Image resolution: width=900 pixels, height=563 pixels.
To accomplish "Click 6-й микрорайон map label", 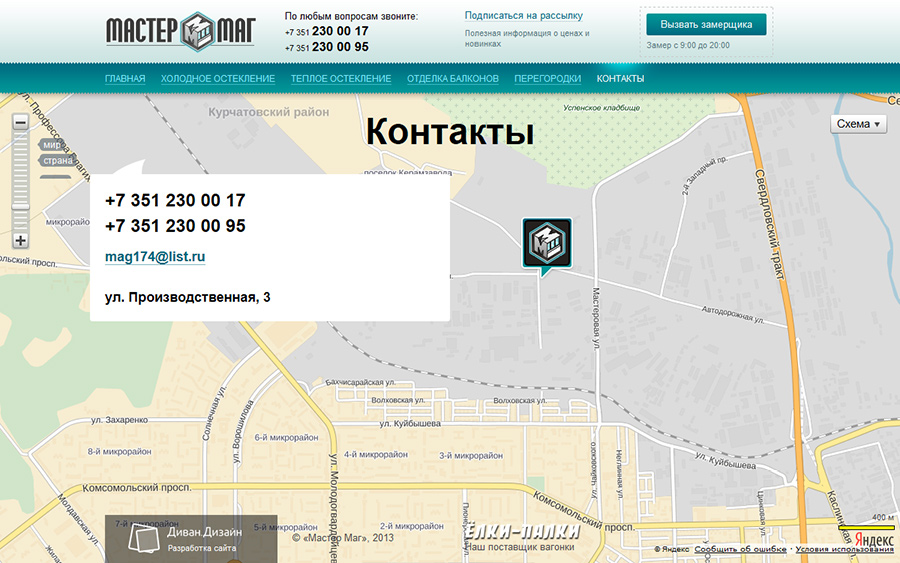I will pyautogui.click(x=286, y=437).
